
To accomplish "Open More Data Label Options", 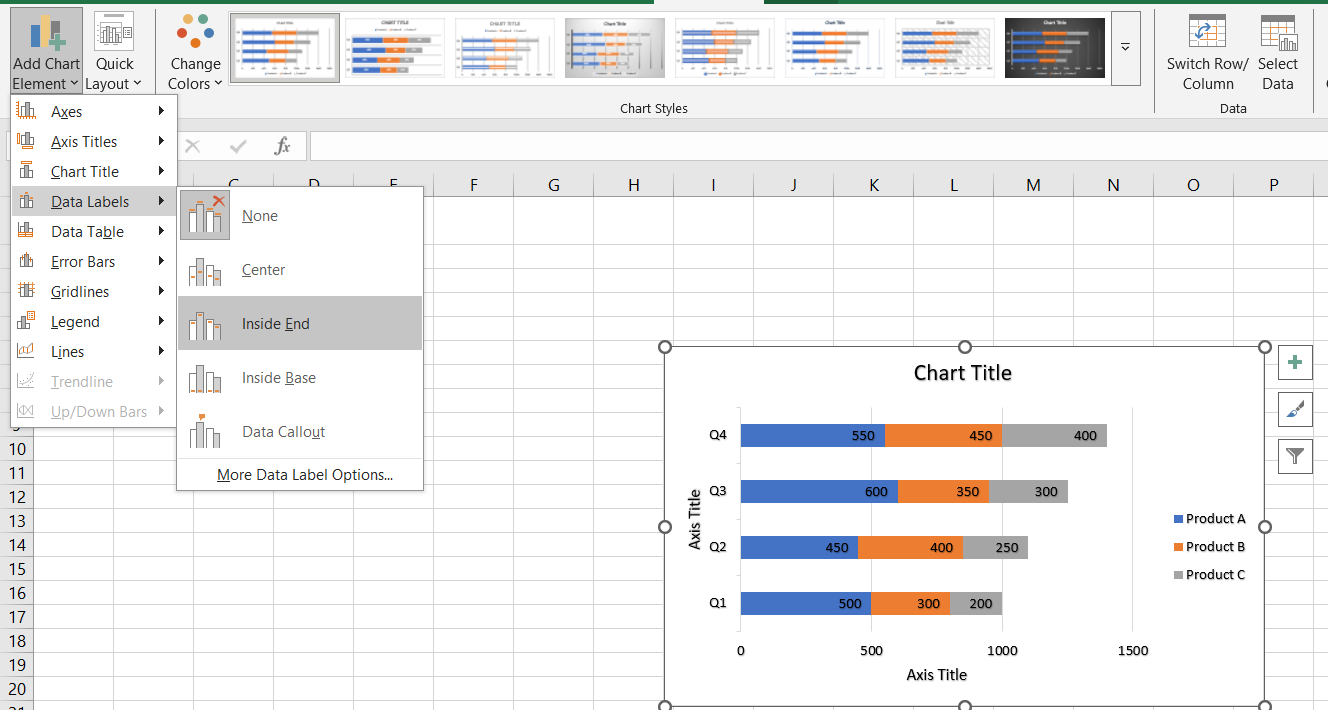I will click(x=304, y=475).
